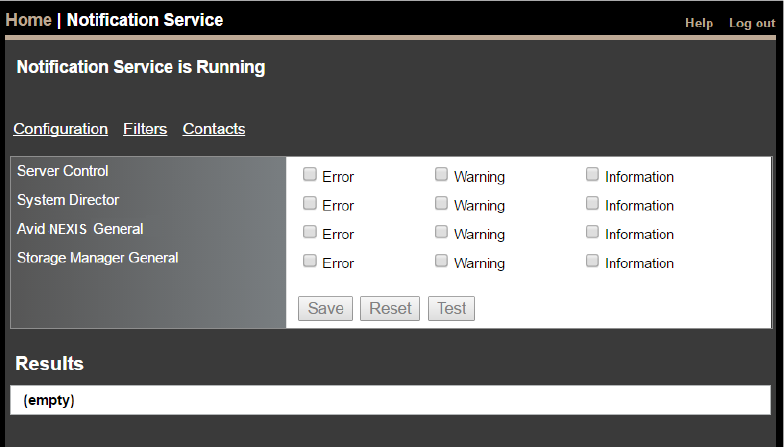Tick Information for Storage Manager General

tap(593, 262)
